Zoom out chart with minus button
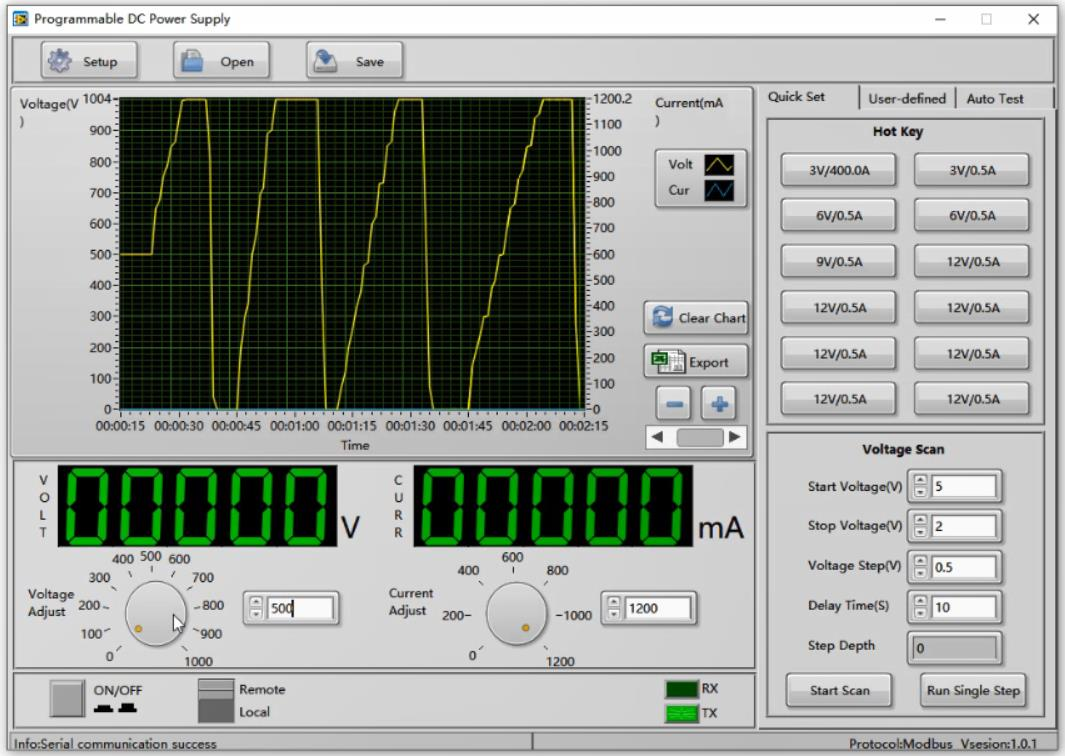 click(675, 403)
